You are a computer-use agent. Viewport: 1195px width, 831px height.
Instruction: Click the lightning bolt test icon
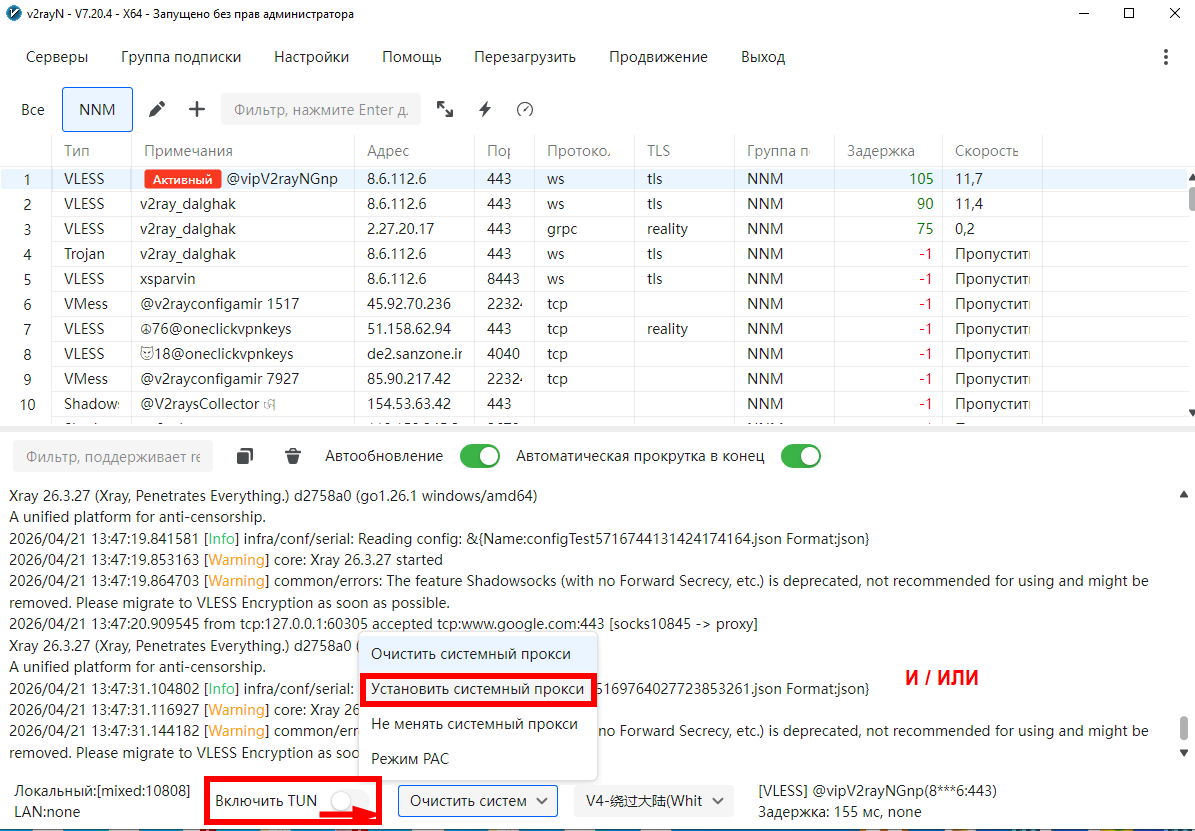click(x=485, y=110)
